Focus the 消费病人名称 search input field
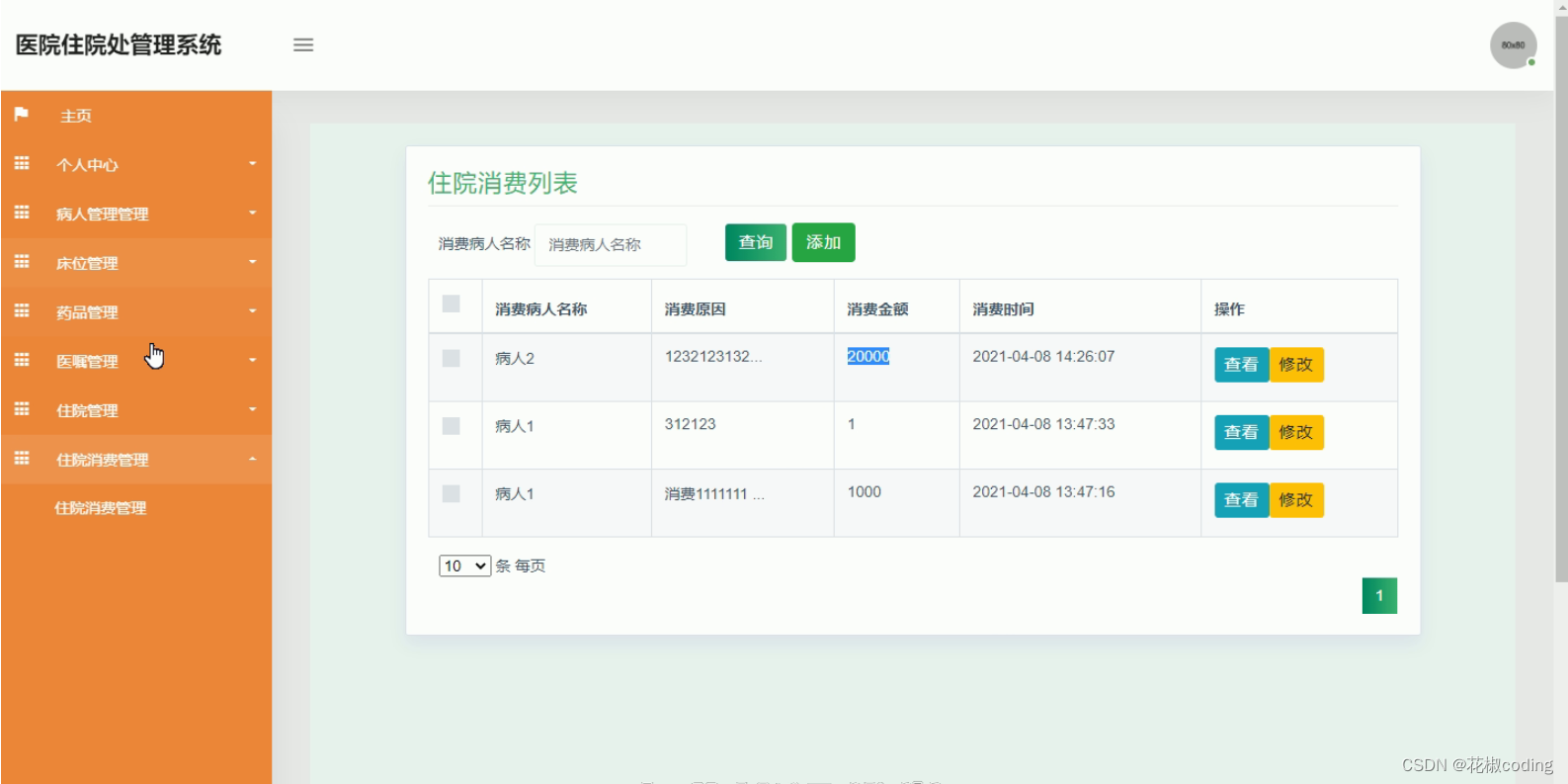This screenshot has height=784, width=1568. [x=611, y=244]
